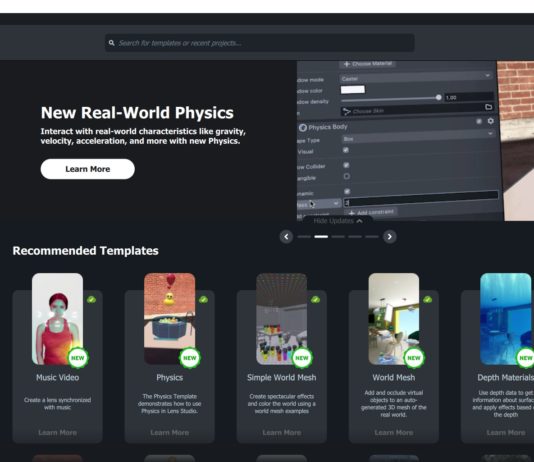Click green check badge on Music Video
The width and height of the screenshot is (534, 462).
pyautogui.click(x=91, y=300)
